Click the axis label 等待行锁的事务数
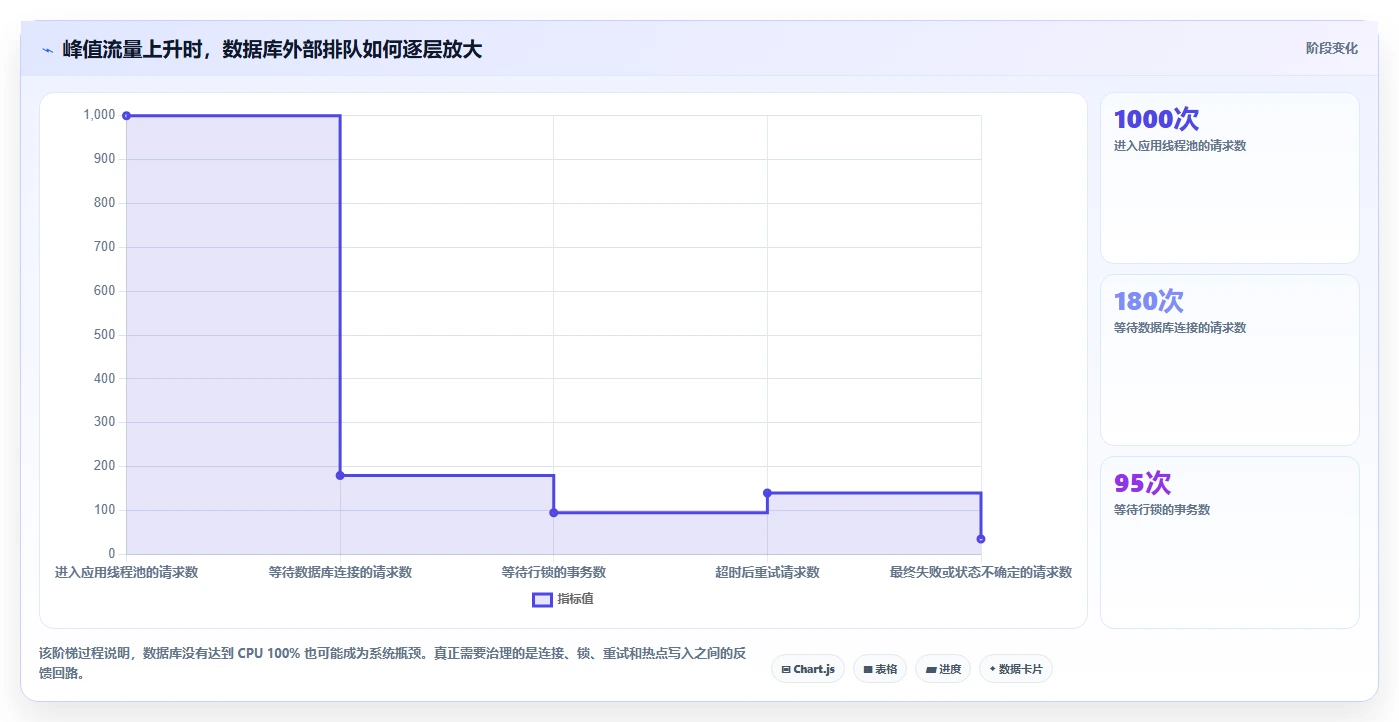The image size is (1399, 722). pos(553,573)
